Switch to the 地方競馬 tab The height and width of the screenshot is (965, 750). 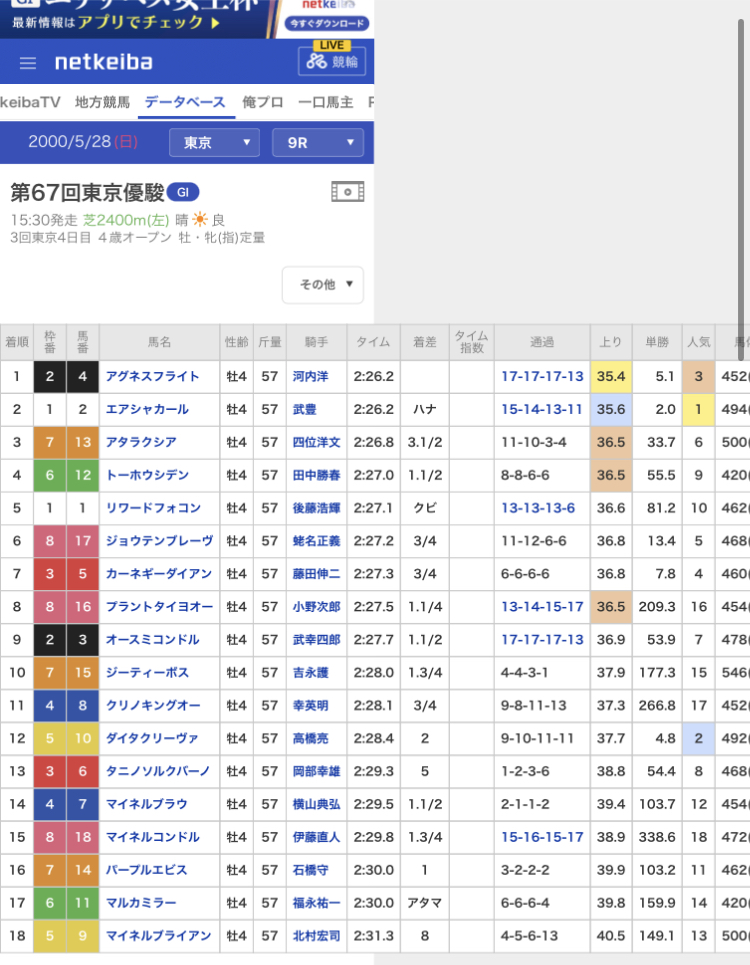coord(102,102)
